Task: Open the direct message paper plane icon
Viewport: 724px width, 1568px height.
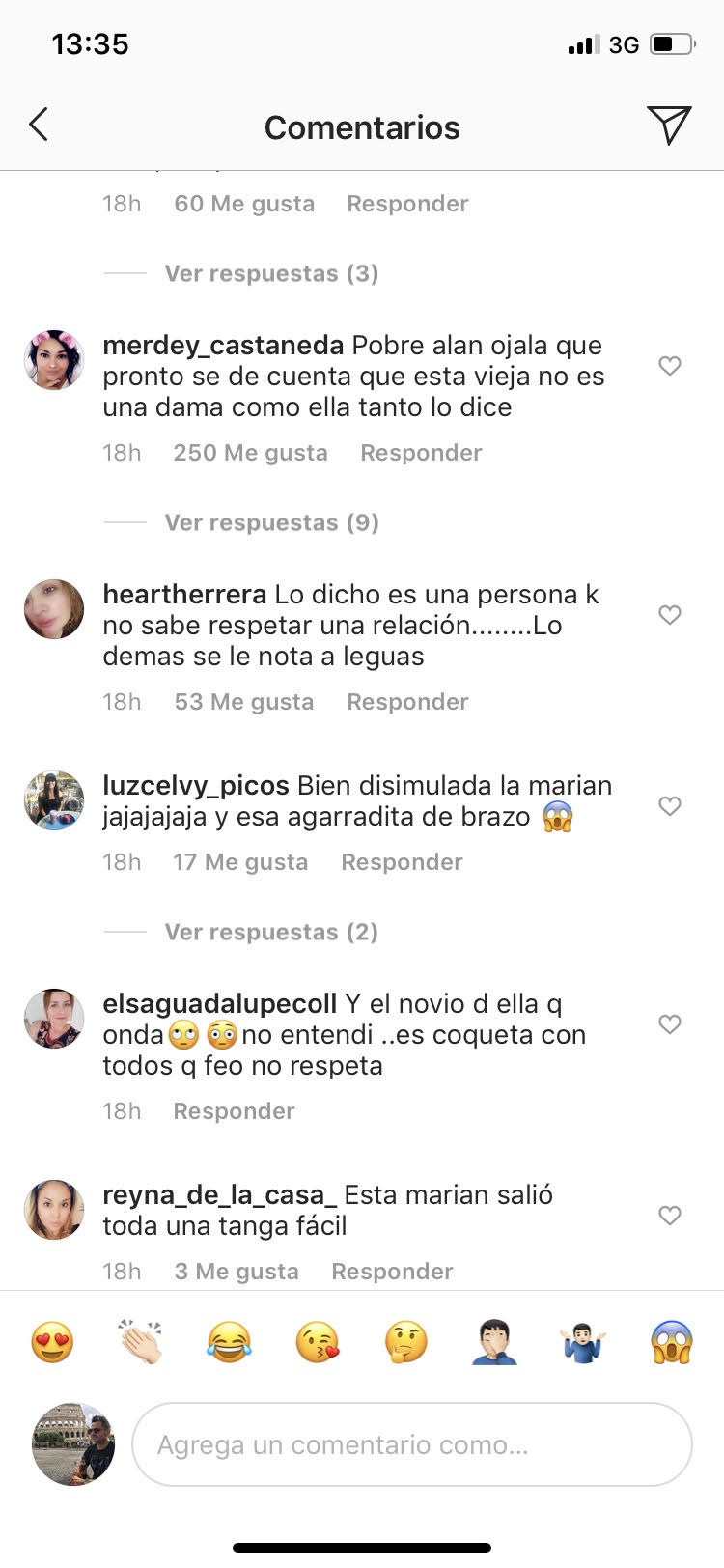Action: click(669, 125)
